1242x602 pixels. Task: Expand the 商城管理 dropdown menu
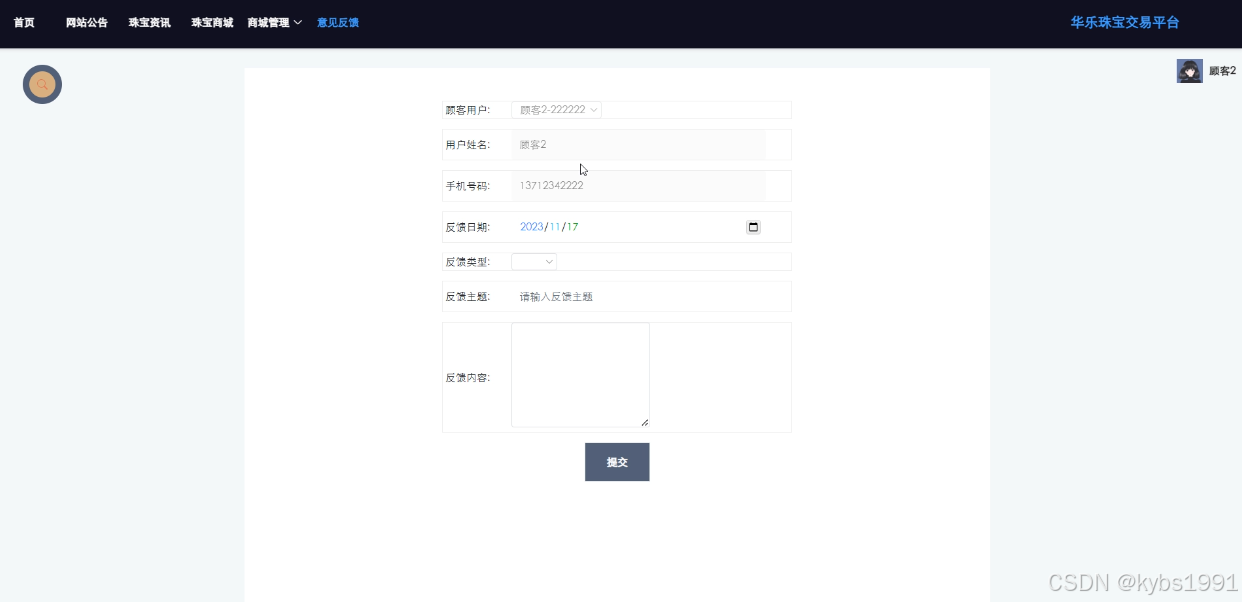click(275, 23)
